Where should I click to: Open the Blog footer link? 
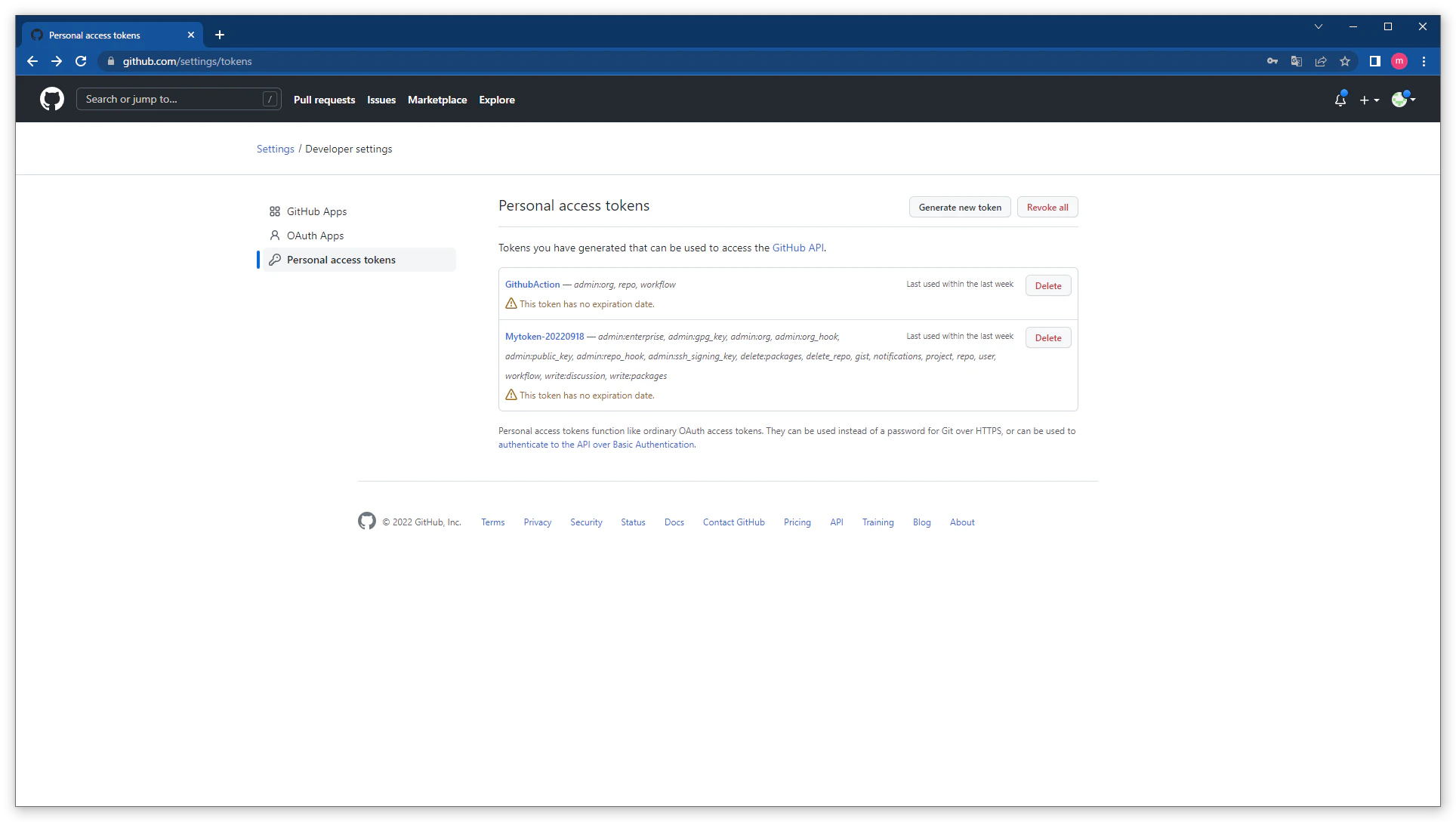tap(922, 522)
